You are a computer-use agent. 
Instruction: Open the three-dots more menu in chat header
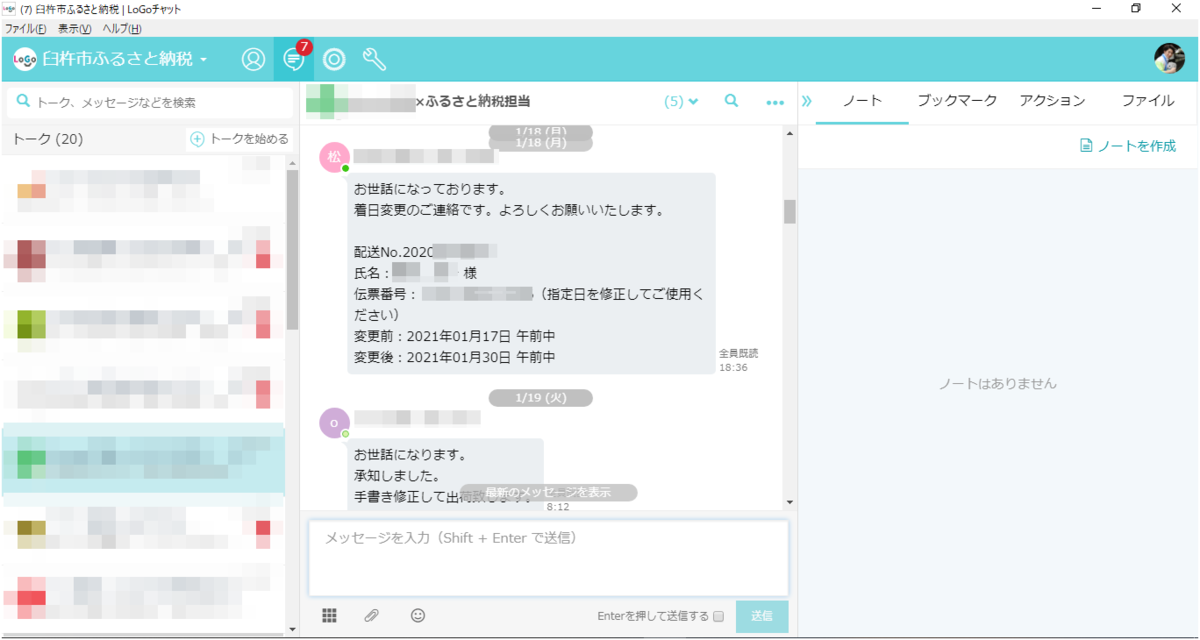click(775, 102)
